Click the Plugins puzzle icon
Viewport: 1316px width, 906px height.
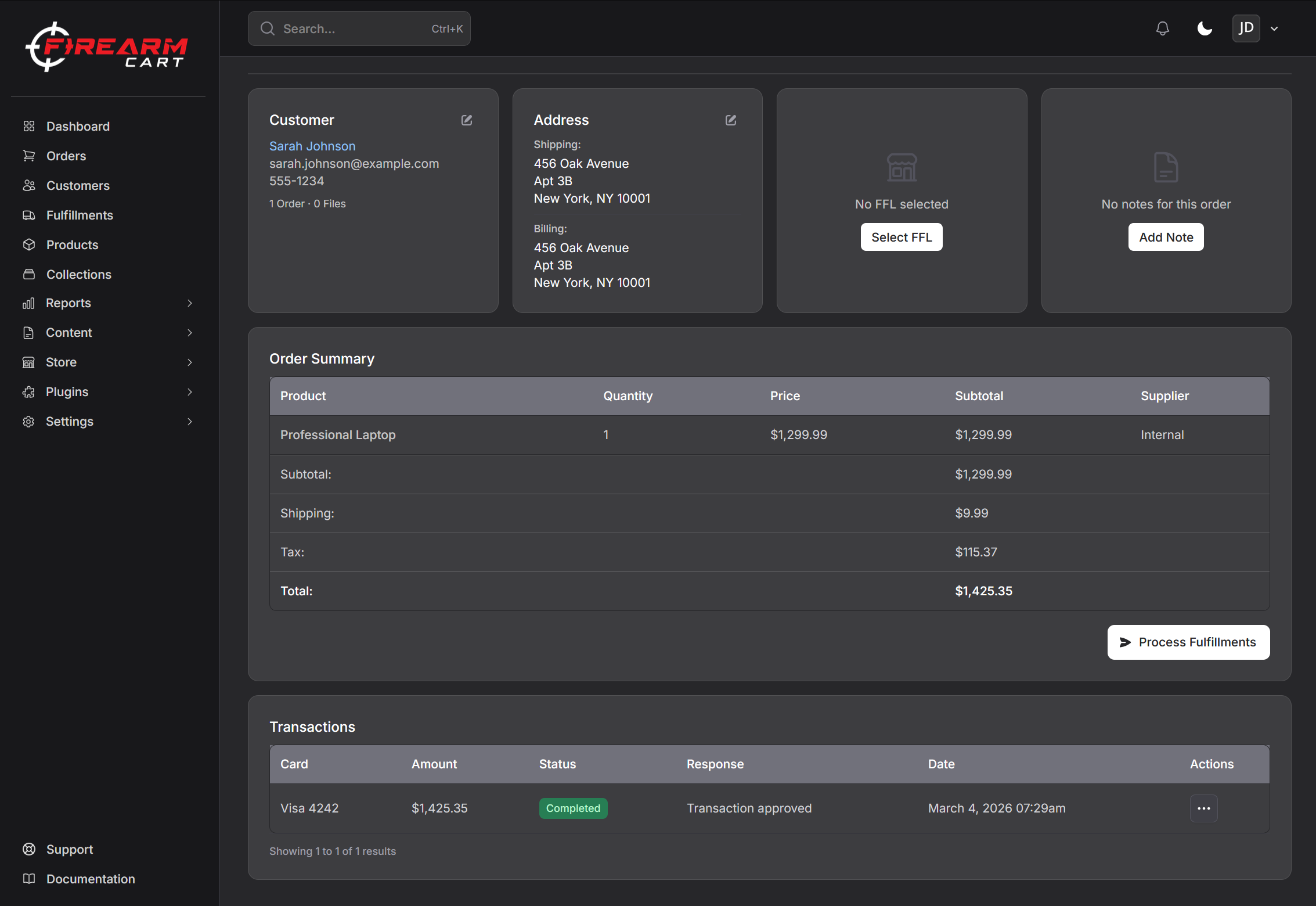28,392
